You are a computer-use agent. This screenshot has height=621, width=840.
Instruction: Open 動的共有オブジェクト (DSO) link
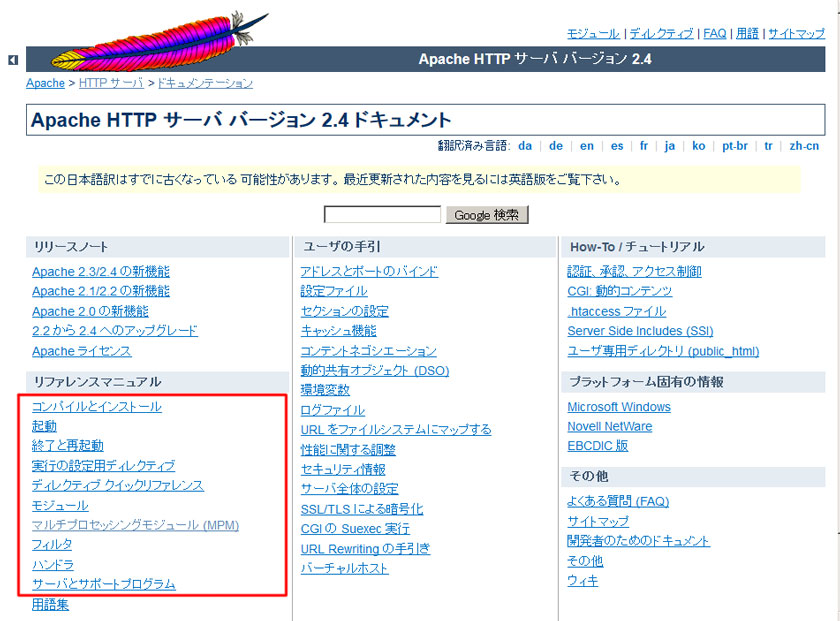coord(375,371)
